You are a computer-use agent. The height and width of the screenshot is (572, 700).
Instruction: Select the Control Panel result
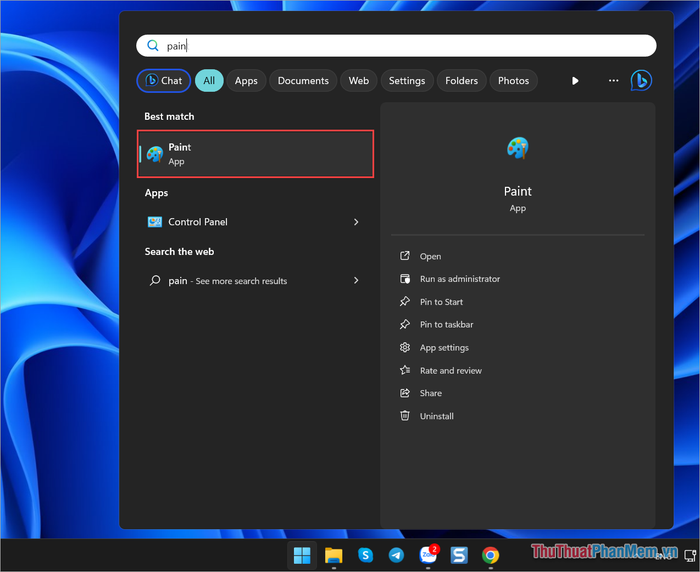tap(255, 222)
